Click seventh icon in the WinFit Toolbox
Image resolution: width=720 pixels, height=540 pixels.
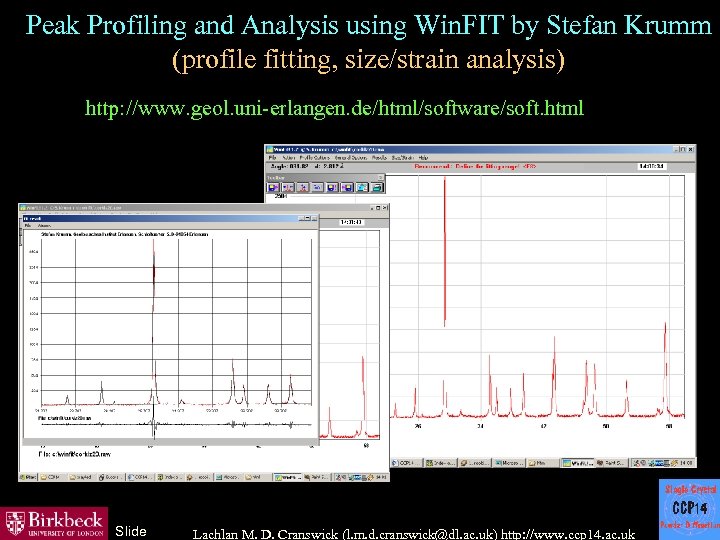tap(362, 187)
